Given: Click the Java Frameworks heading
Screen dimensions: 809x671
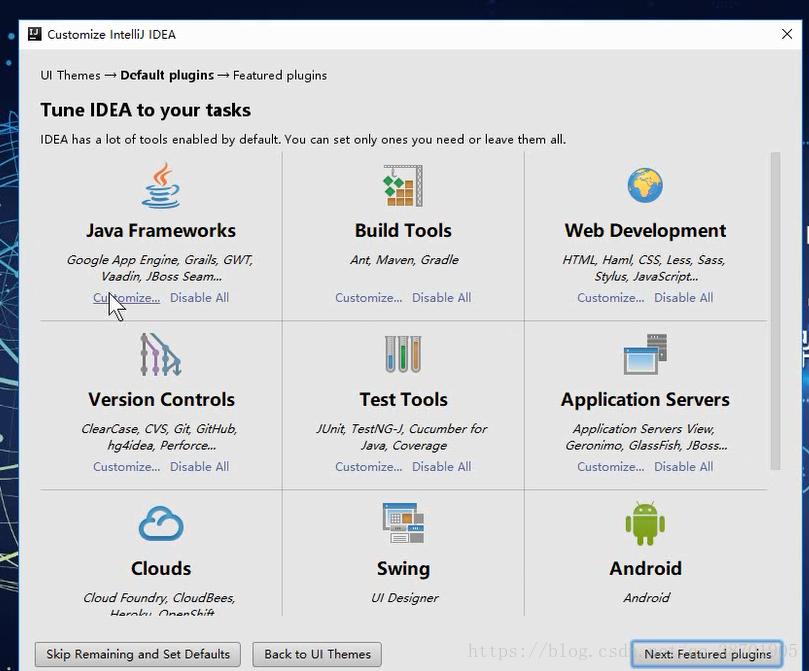Looking at the screenshot, I should 161,231.
